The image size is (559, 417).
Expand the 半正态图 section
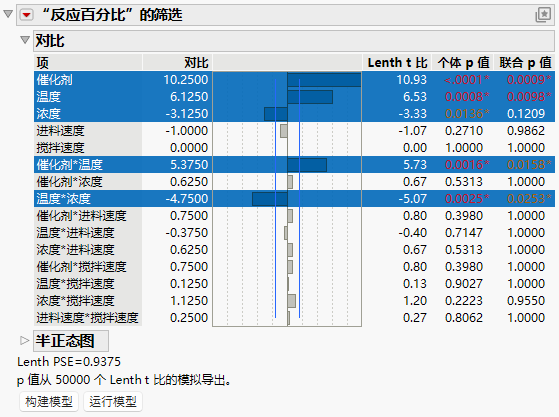click(24, 340)
